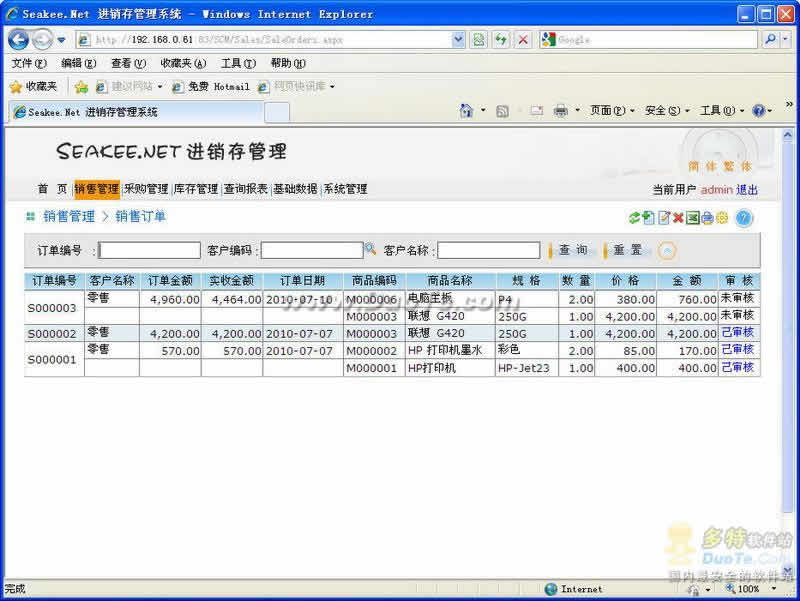
Task: Expand the address bar URL dropdown arrow
Action: 458,40
